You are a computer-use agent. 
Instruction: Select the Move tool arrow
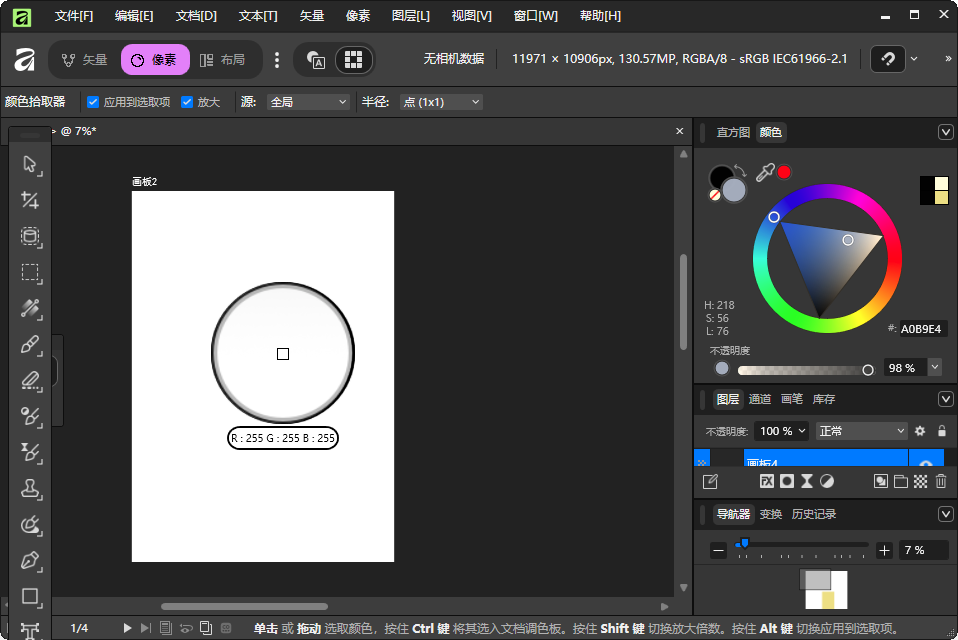point(29,164)
